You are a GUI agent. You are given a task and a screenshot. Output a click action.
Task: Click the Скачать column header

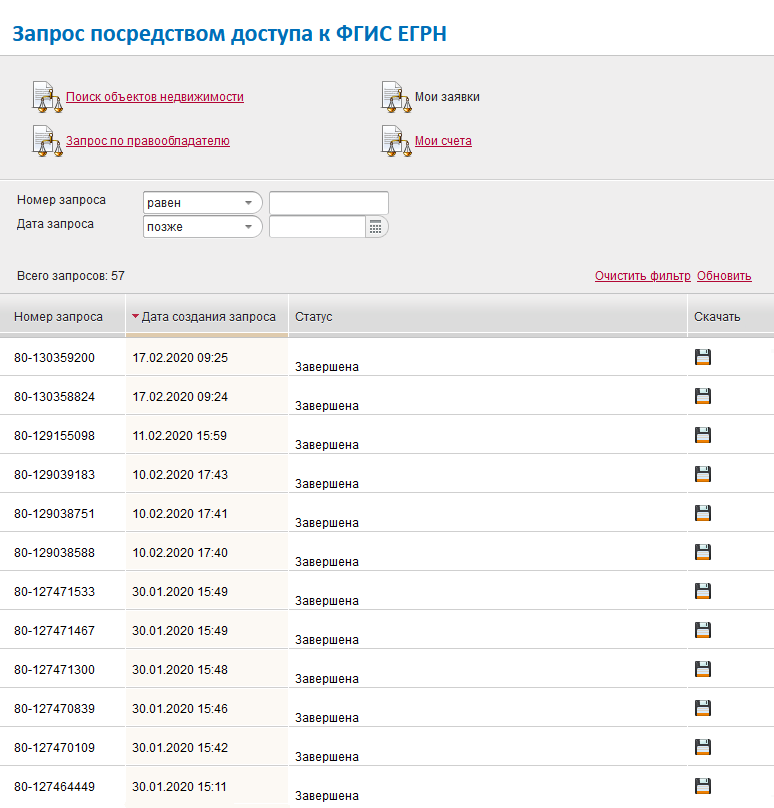pyautogui.click(x=731, y=316)
